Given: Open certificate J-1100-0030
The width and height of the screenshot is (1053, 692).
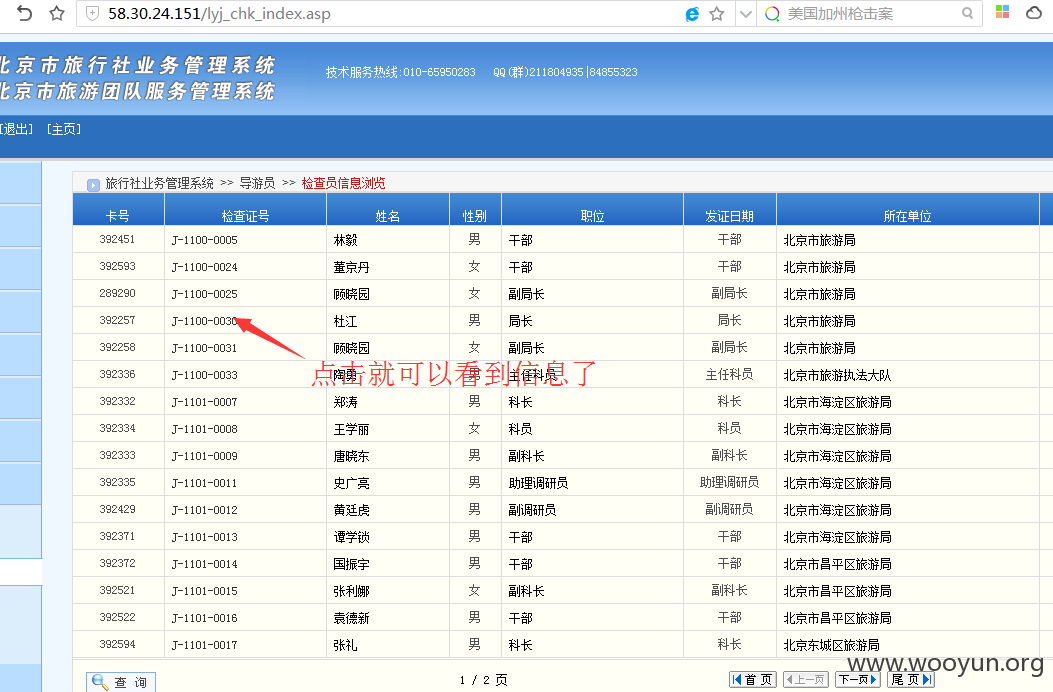Looking at the screenshot, I should pyautogui.click(x=205, y=321).
